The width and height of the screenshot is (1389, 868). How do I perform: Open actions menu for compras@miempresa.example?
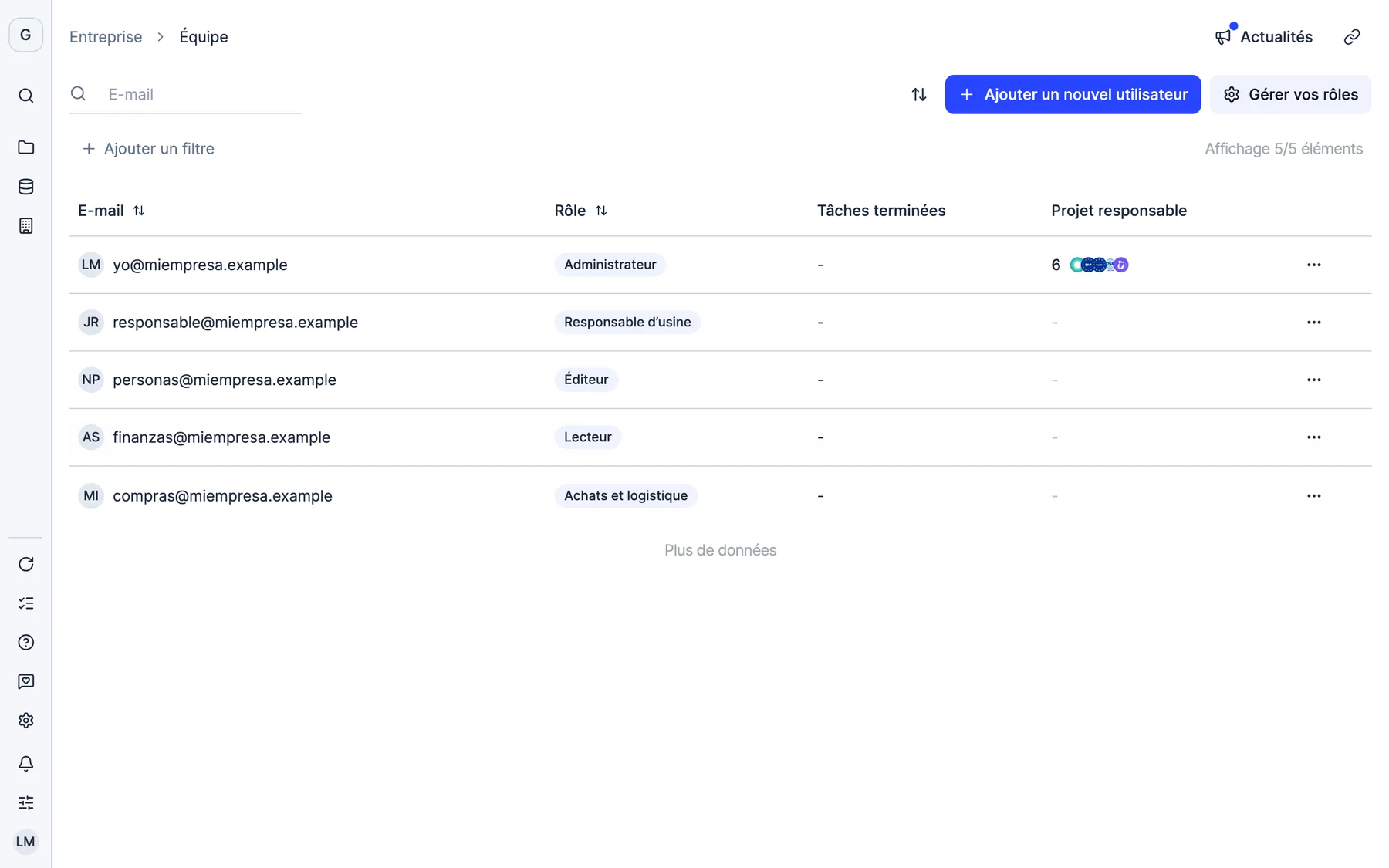(x=1313, y=495)
